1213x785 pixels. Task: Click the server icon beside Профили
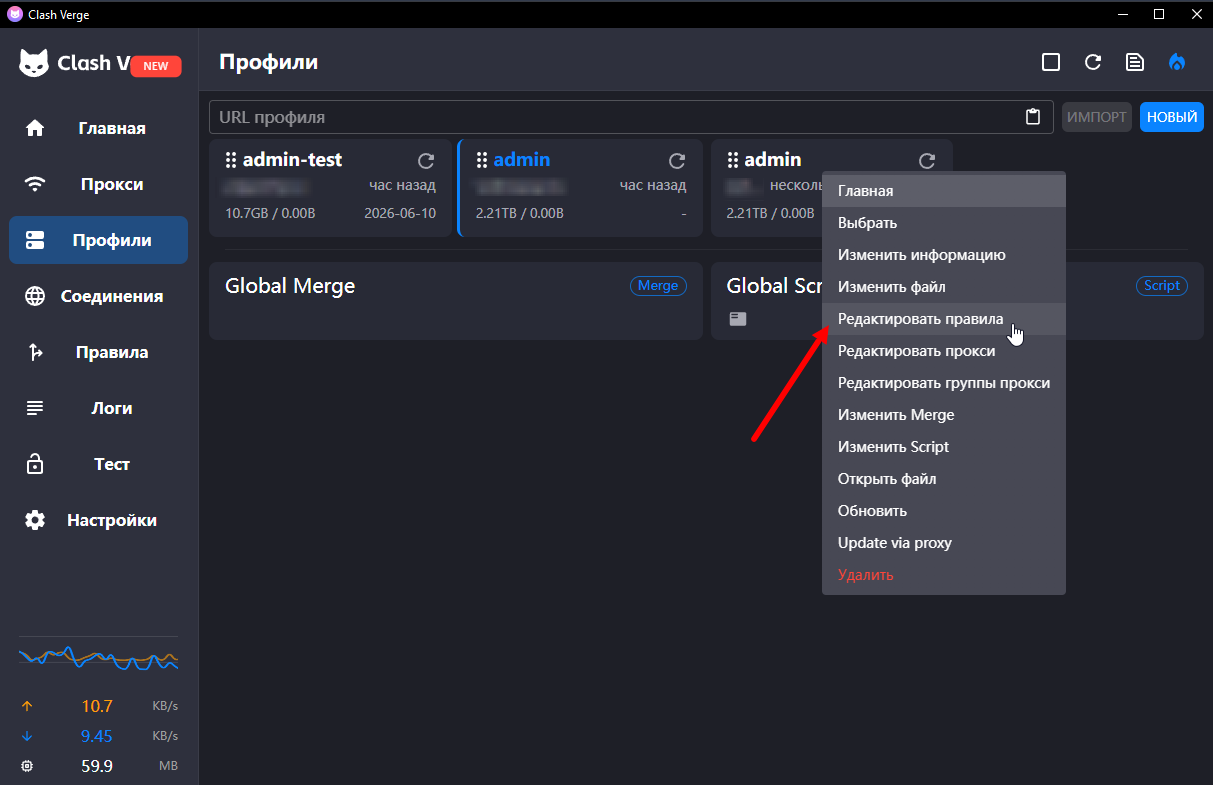coord(35,240)
